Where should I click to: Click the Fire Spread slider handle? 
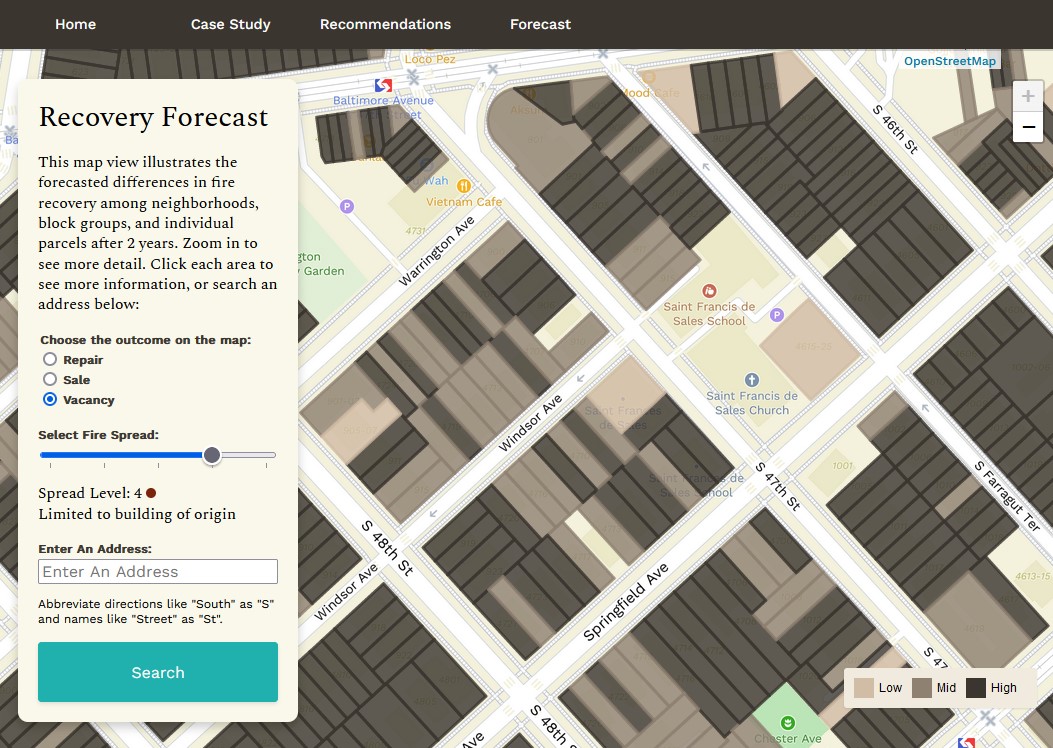point(212,455)
